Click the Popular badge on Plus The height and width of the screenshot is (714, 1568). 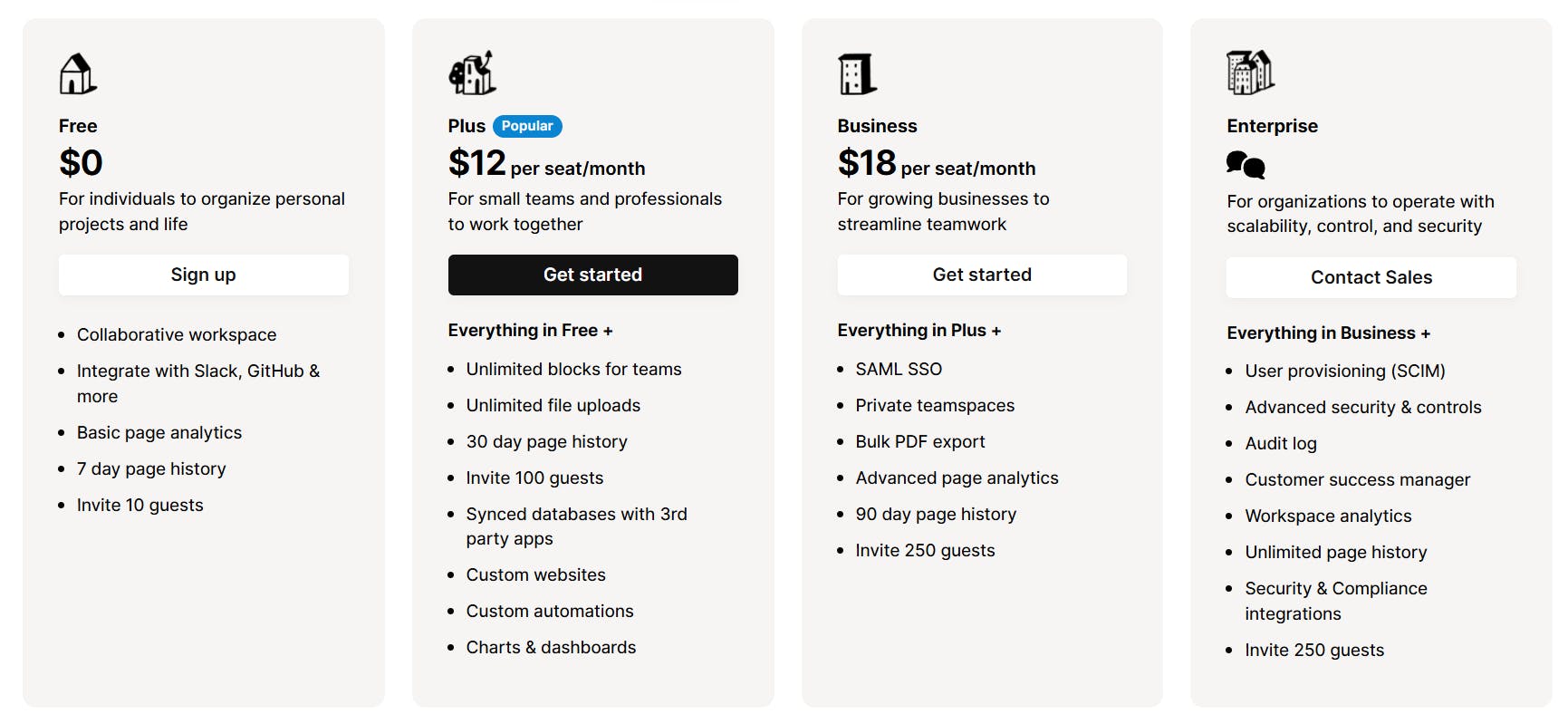(x=527, y=126)
